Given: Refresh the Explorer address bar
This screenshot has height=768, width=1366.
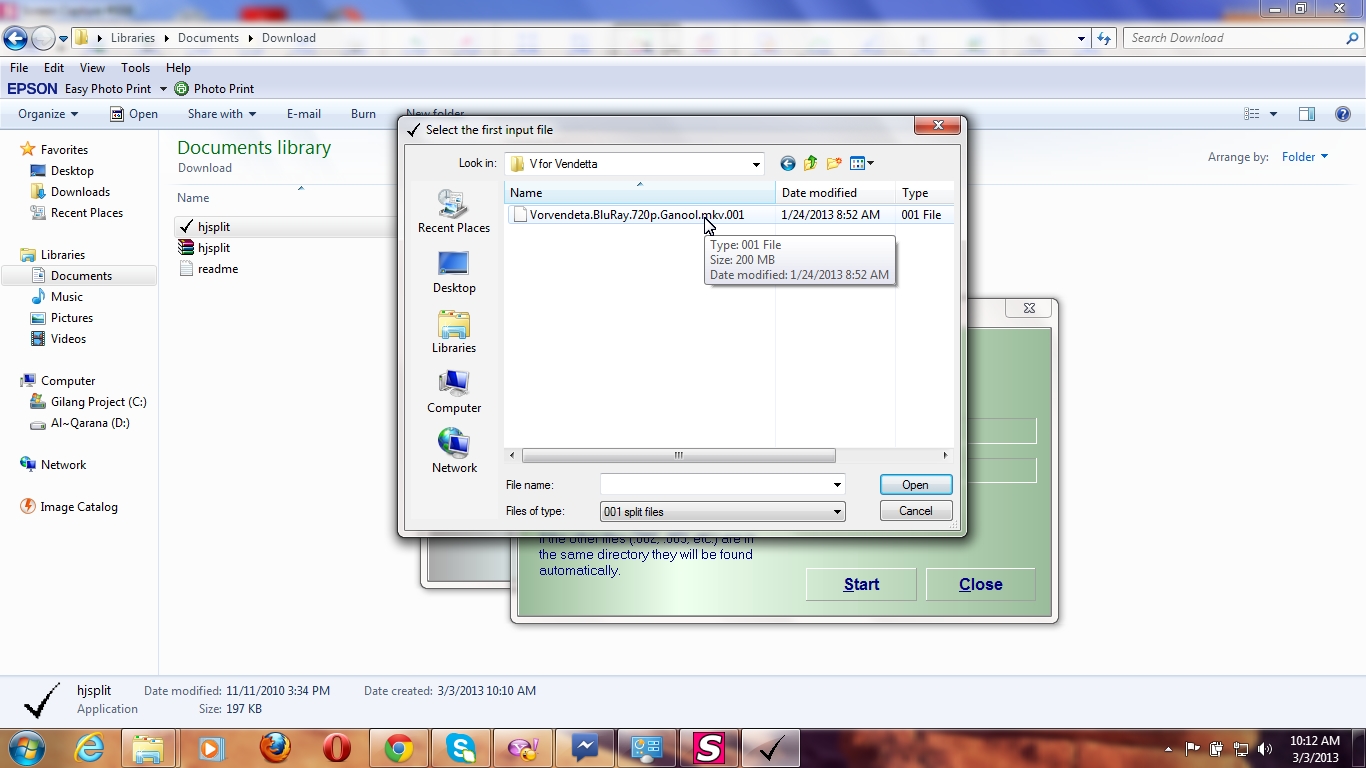Looking at the screenshot, I should point(1104,38).
